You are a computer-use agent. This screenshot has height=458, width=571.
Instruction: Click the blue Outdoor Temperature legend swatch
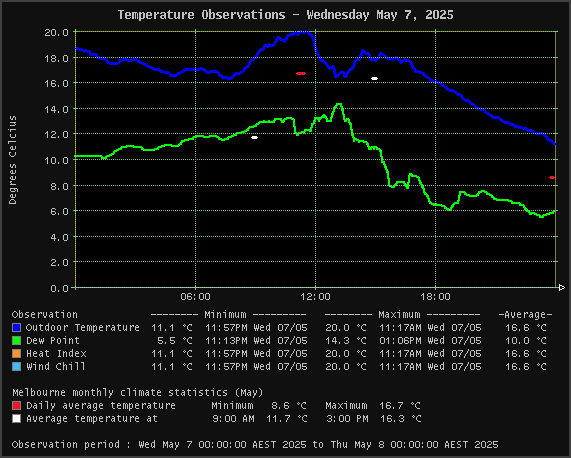[16, 328]
